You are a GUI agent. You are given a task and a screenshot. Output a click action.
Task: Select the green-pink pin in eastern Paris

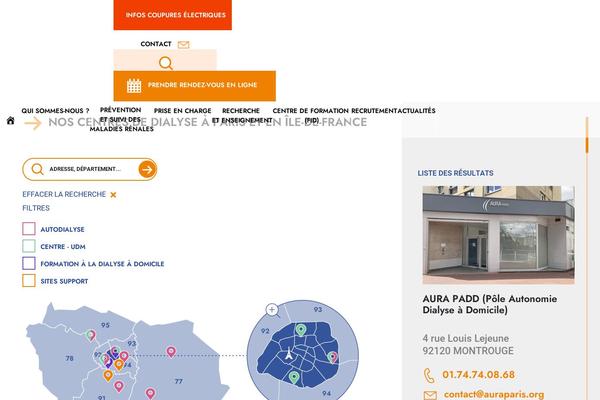point(333,358)
